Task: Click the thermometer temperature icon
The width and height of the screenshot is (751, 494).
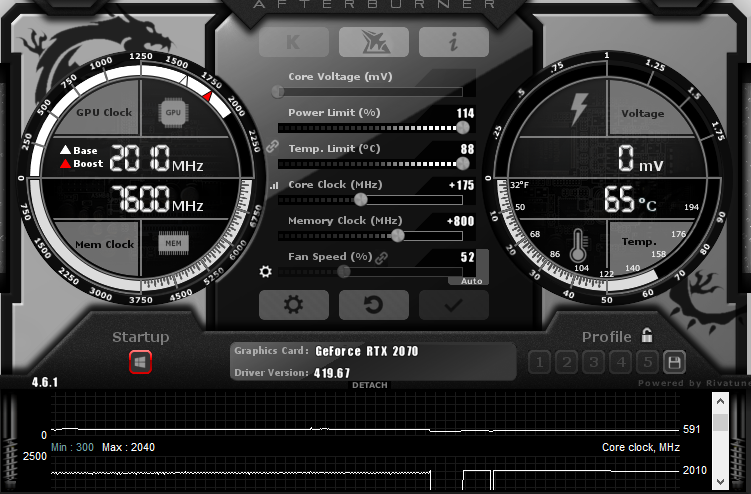Action: point(578,245)
